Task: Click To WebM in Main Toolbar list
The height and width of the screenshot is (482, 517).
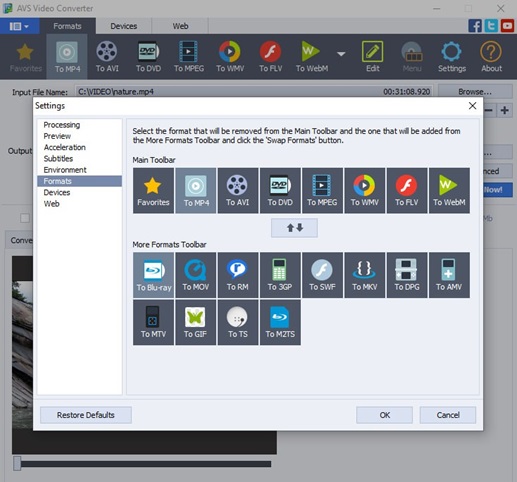Action: pos(449,190)
